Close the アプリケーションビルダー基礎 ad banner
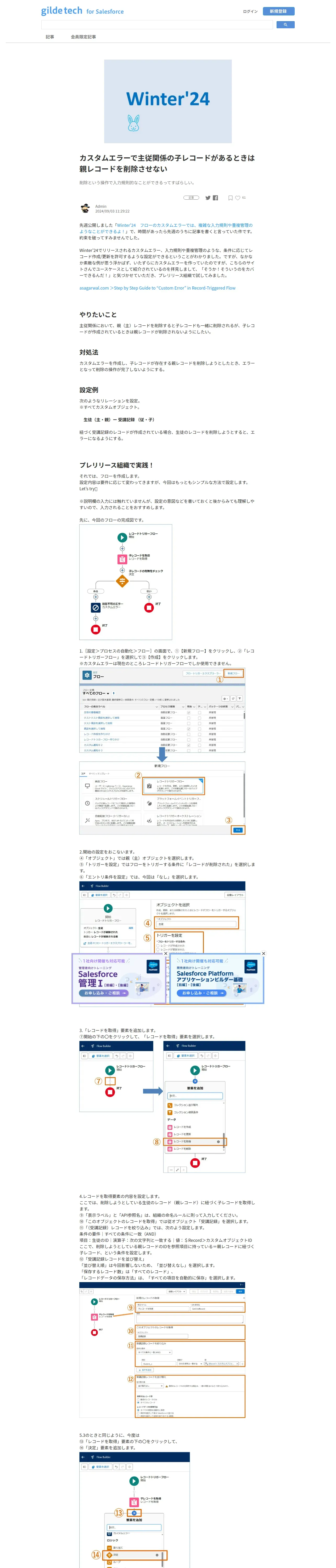Image resolution: width=336 pixels, height=1568 pixels. pos(264,953)
